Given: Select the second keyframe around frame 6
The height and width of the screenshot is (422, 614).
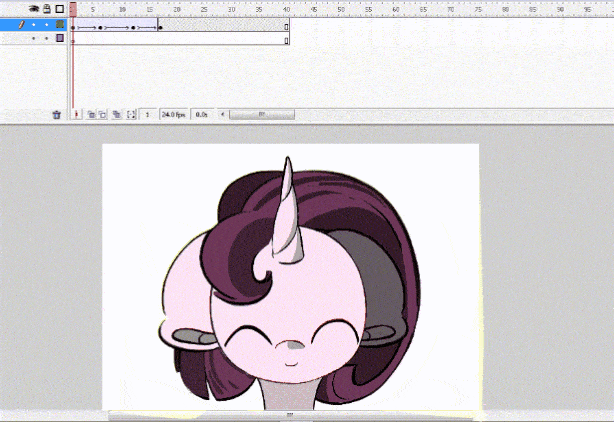Looking at the screenshot, I should (x=101, y=27).
